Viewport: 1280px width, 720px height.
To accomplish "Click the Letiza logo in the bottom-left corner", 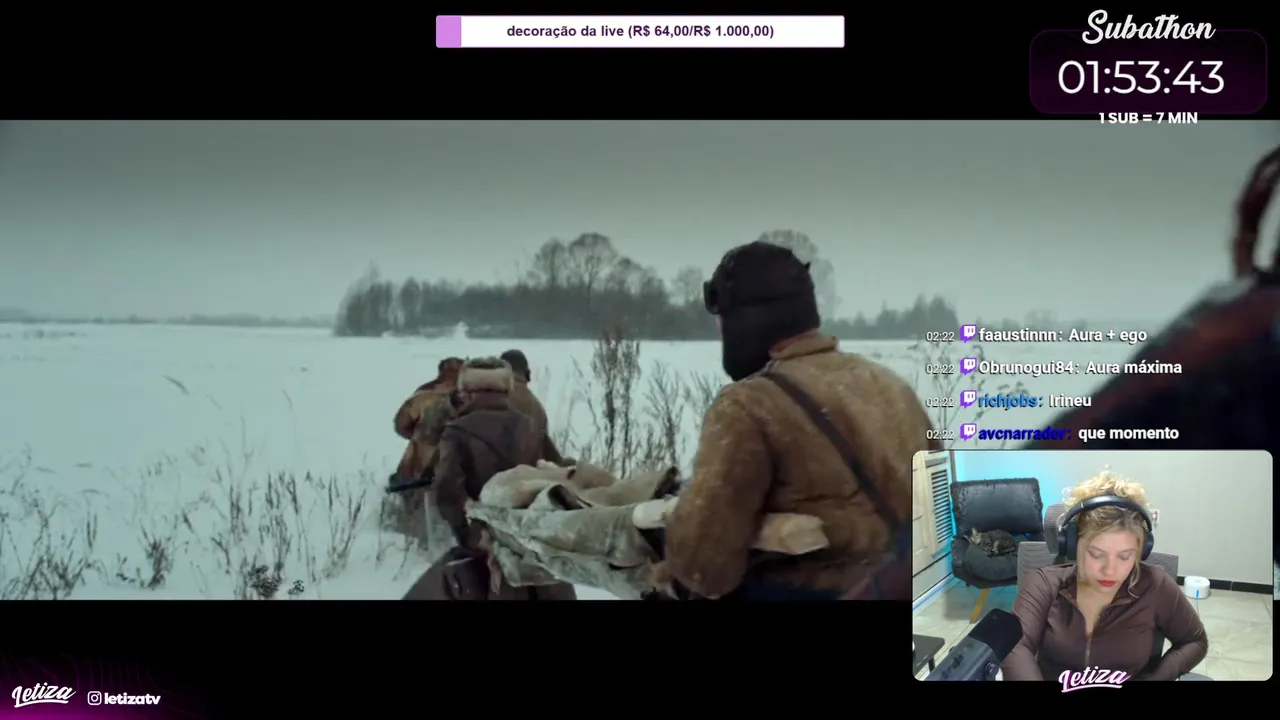I will [x=43, y=694].
